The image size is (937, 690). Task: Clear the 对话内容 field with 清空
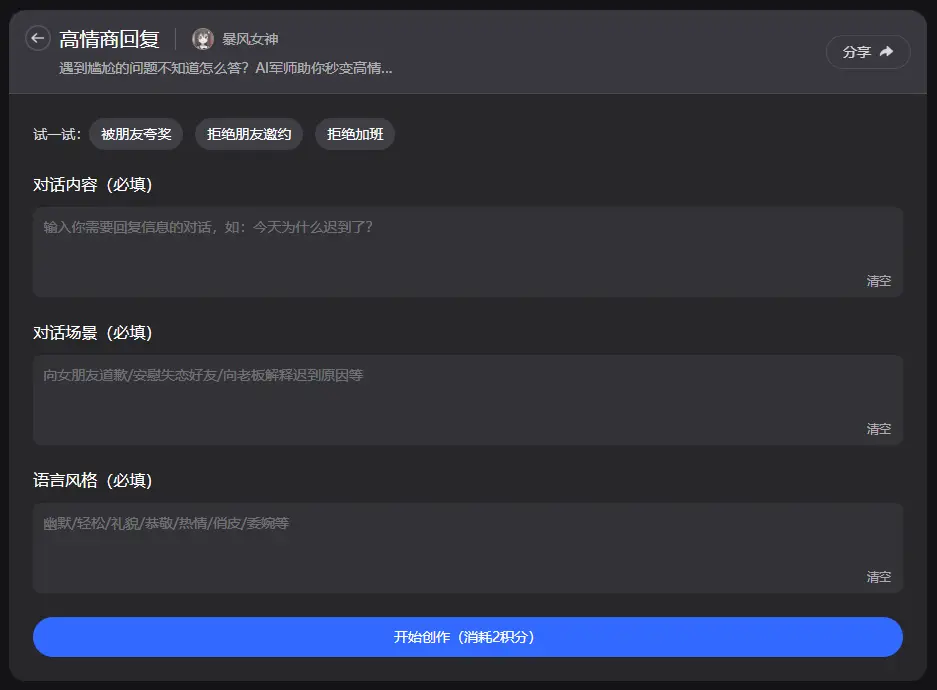click(879, 281)
